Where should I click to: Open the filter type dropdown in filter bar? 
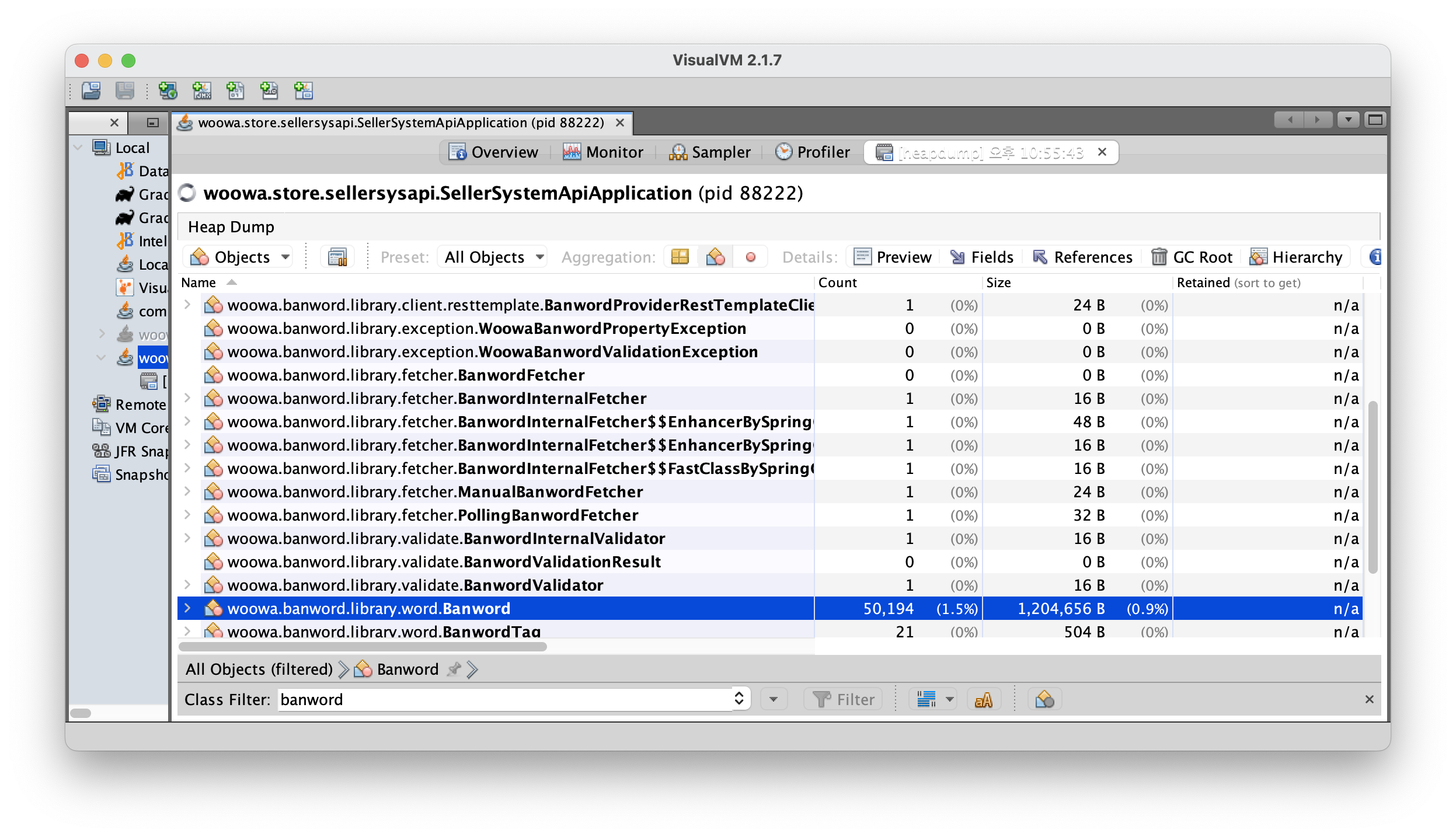pyautogui.click(x=933, y=699)
